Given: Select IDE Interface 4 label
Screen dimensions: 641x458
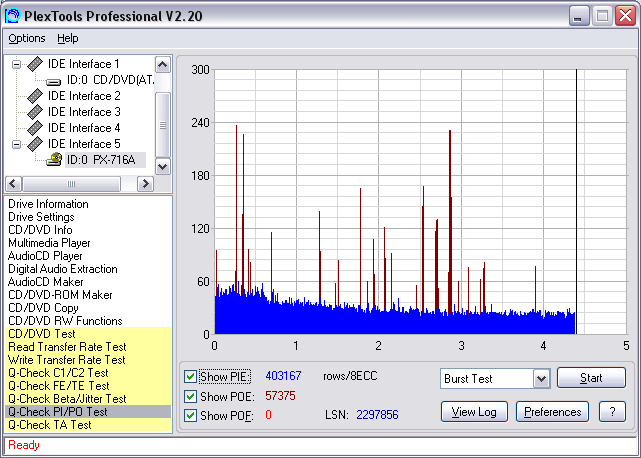Looking at the screenshot, I should click(x=84, y=128).
